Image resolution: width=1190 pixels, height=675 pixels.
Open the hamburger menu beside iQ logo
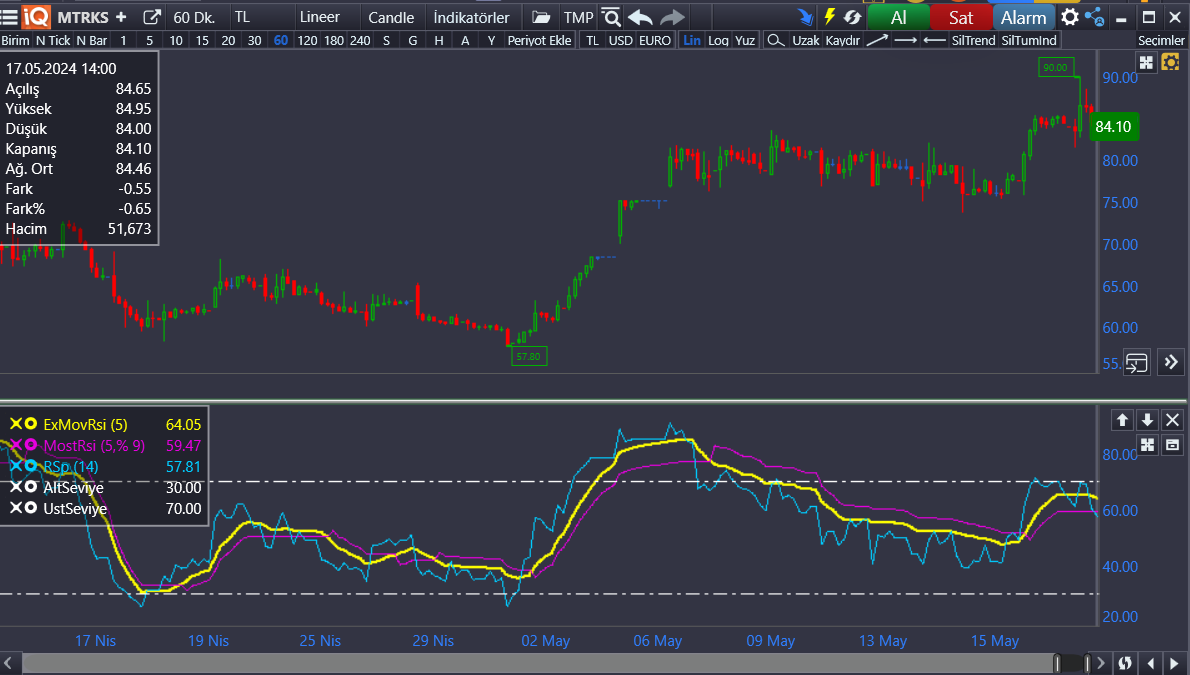[x=9, y=17]
